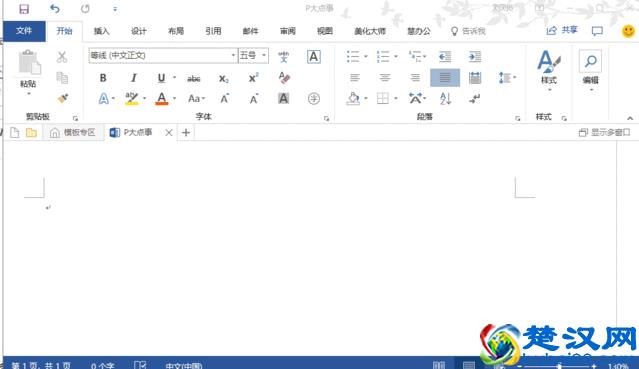
Task: Open the borders dropdown
Action: (395, 99)
